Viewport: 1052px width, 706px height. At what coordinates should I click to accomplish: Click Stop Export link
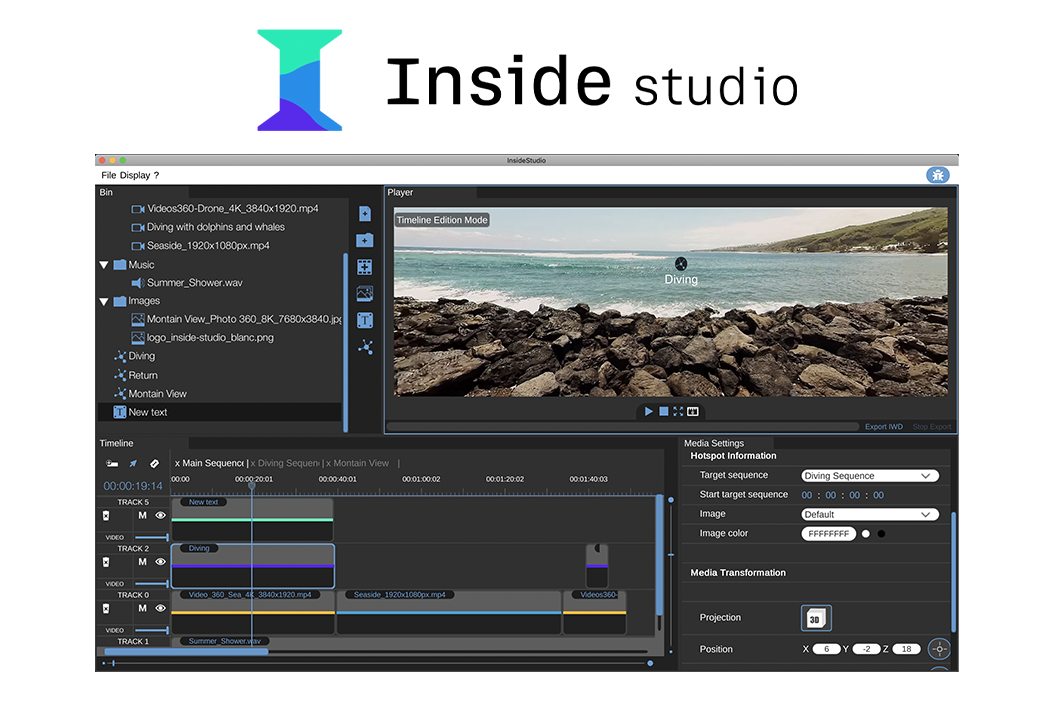pyautogui.click(x=932, y=427)
